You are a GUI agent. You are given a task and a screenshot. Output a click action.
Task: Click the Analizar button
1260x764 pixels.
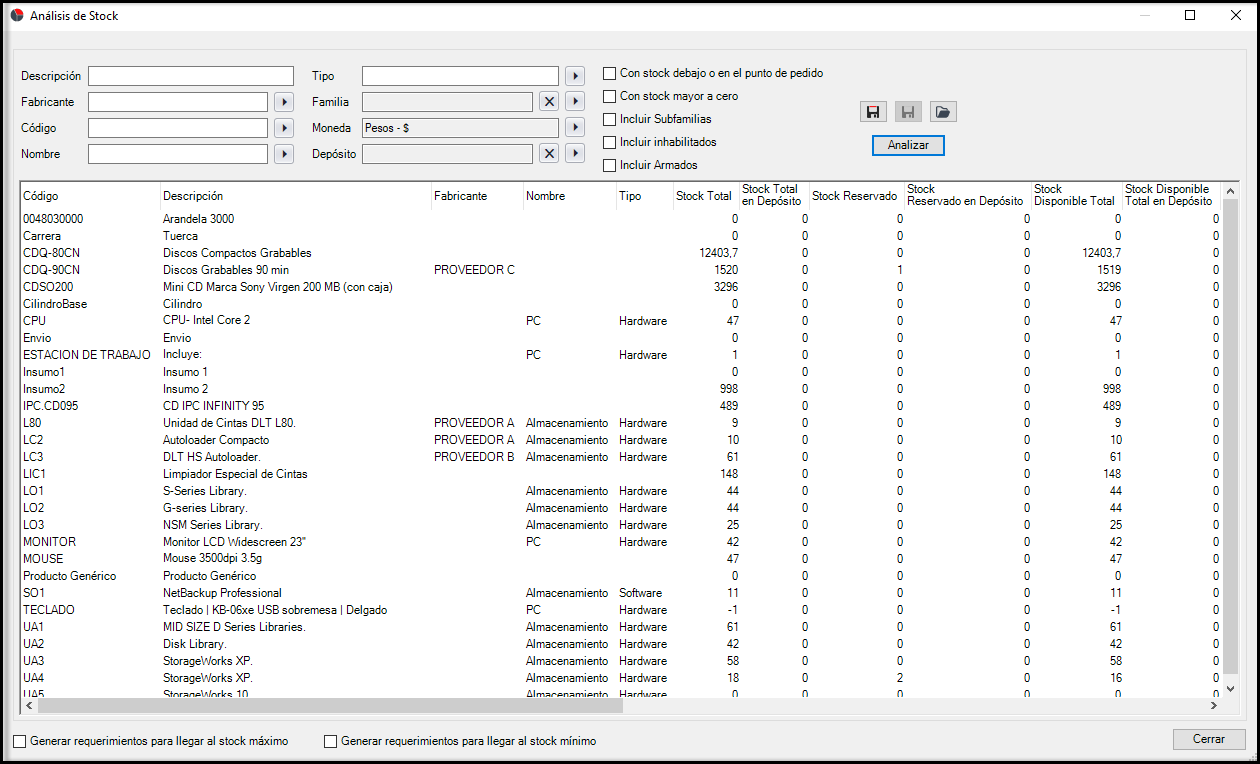[x=908, y=145]
